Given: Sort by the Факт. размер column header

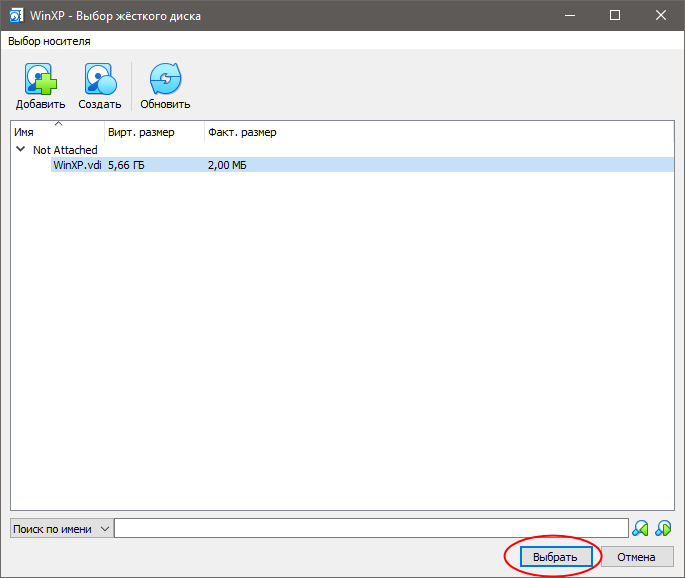Looking at the screenshot, I should click(x=242, y=132).
